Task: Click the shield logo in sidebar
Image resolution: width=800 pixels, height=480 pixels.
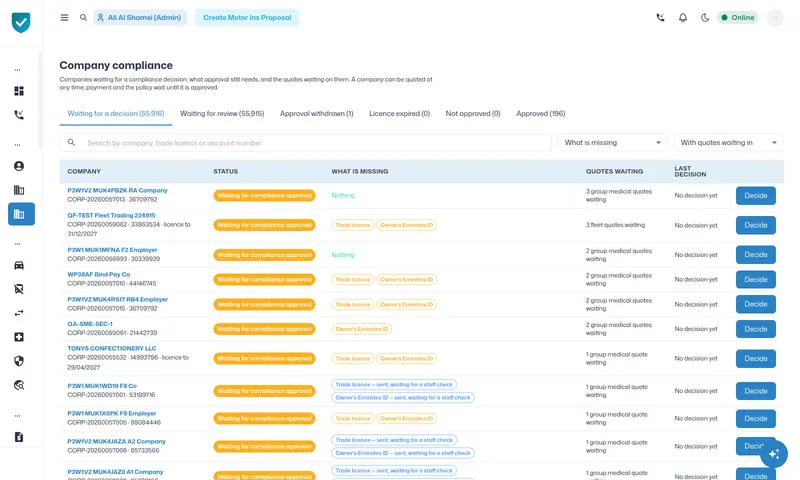Action: (21, 22)
